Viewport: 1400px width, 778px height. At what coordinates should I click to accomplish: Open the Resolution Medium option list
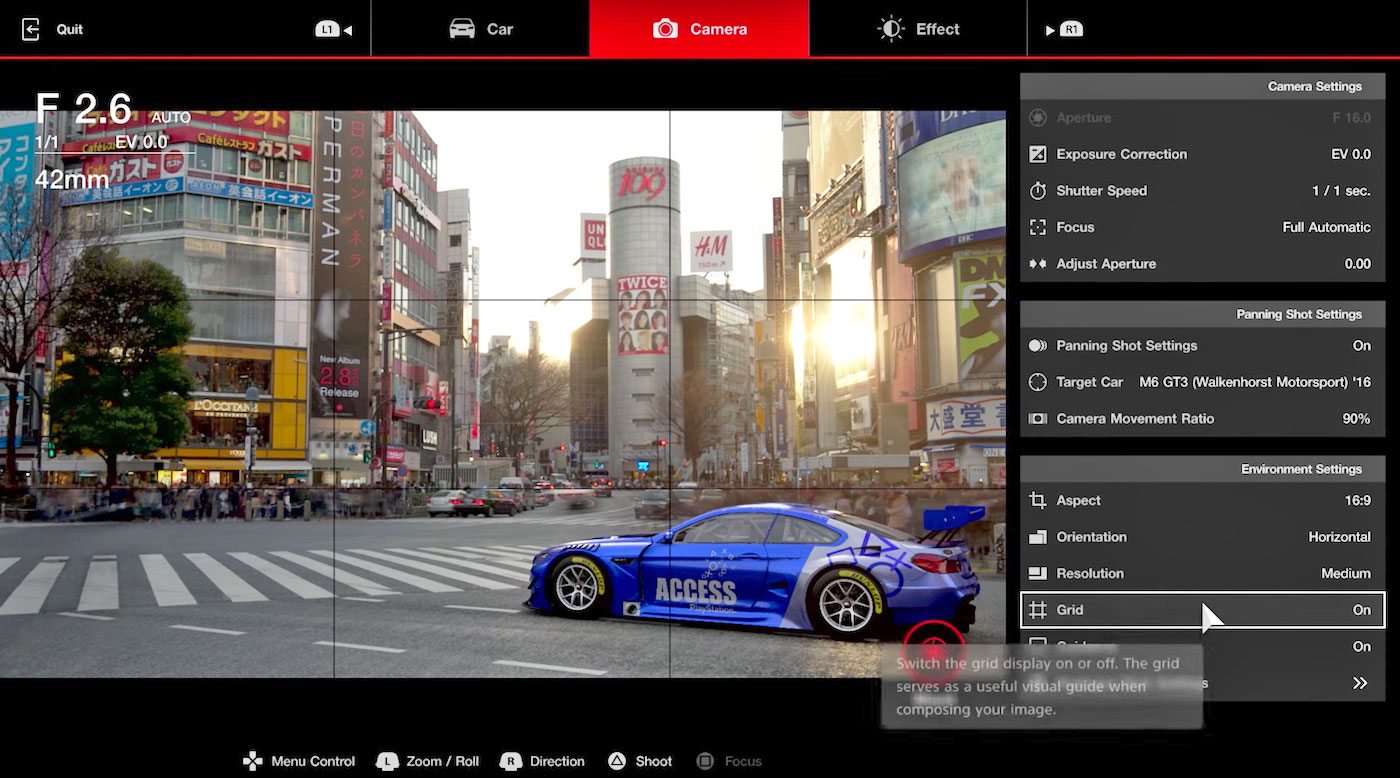(1345, 573)
